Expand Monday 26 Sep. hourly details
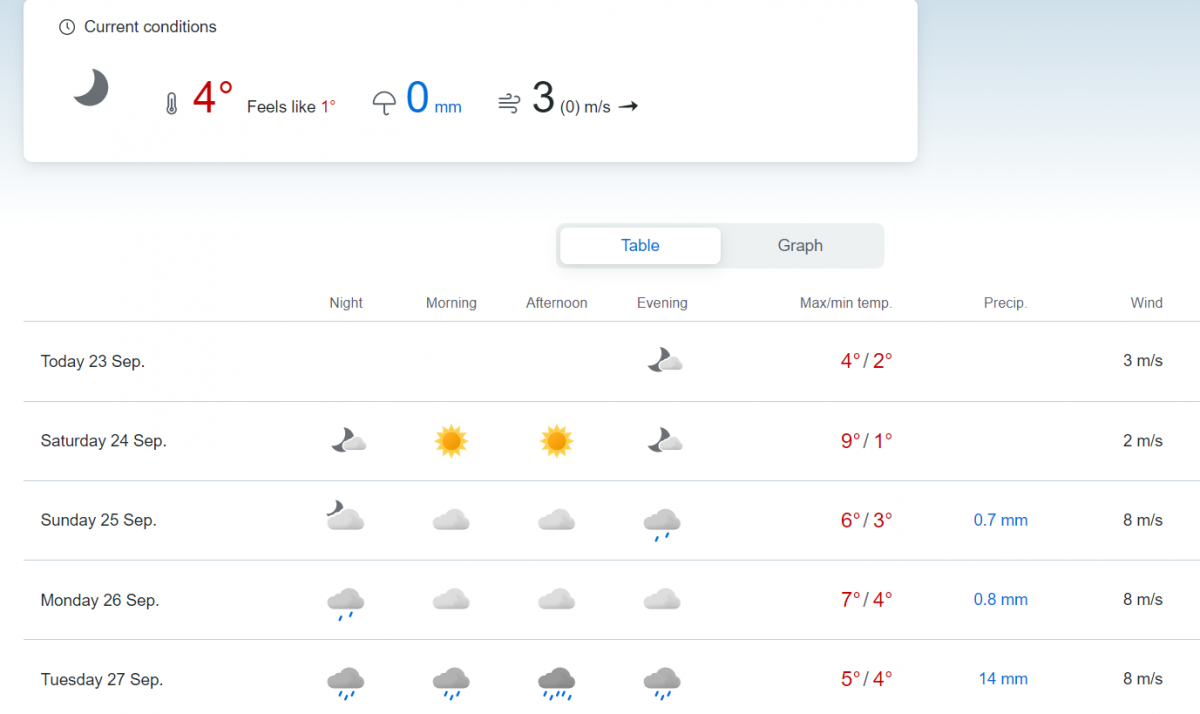 (100, 601)
